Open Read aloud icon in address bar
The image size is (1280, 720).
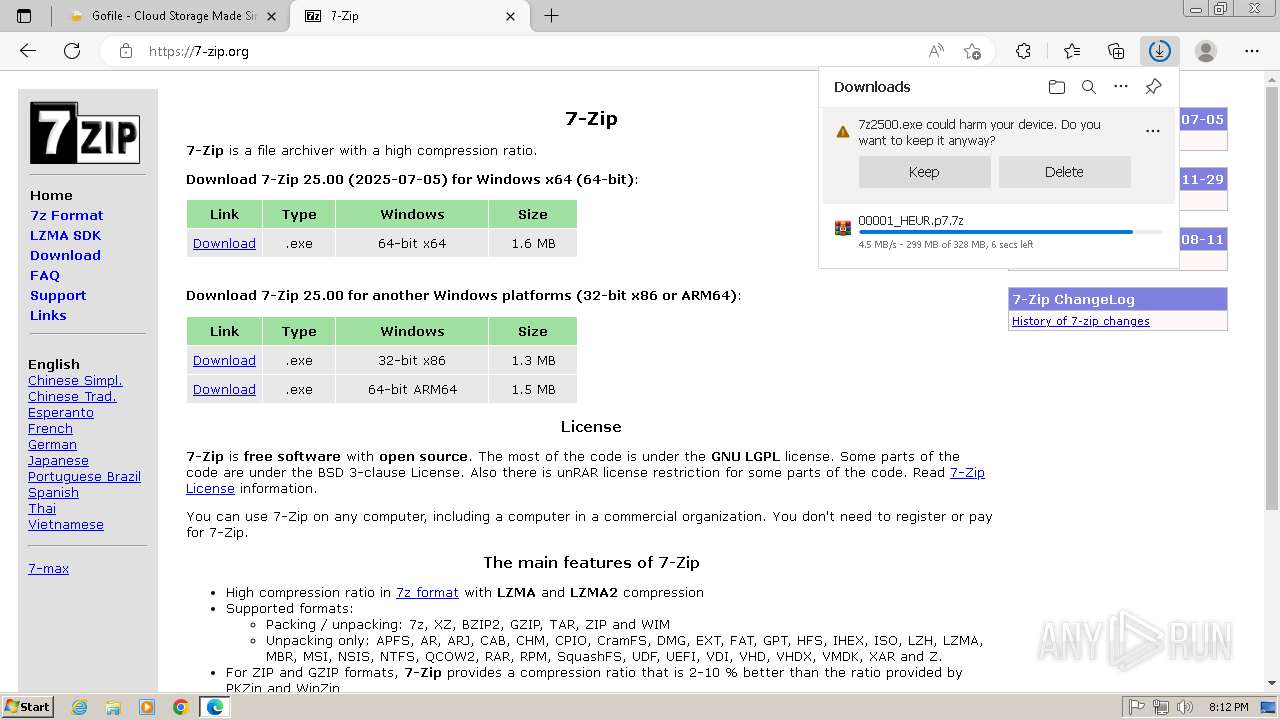pos(936,51)
